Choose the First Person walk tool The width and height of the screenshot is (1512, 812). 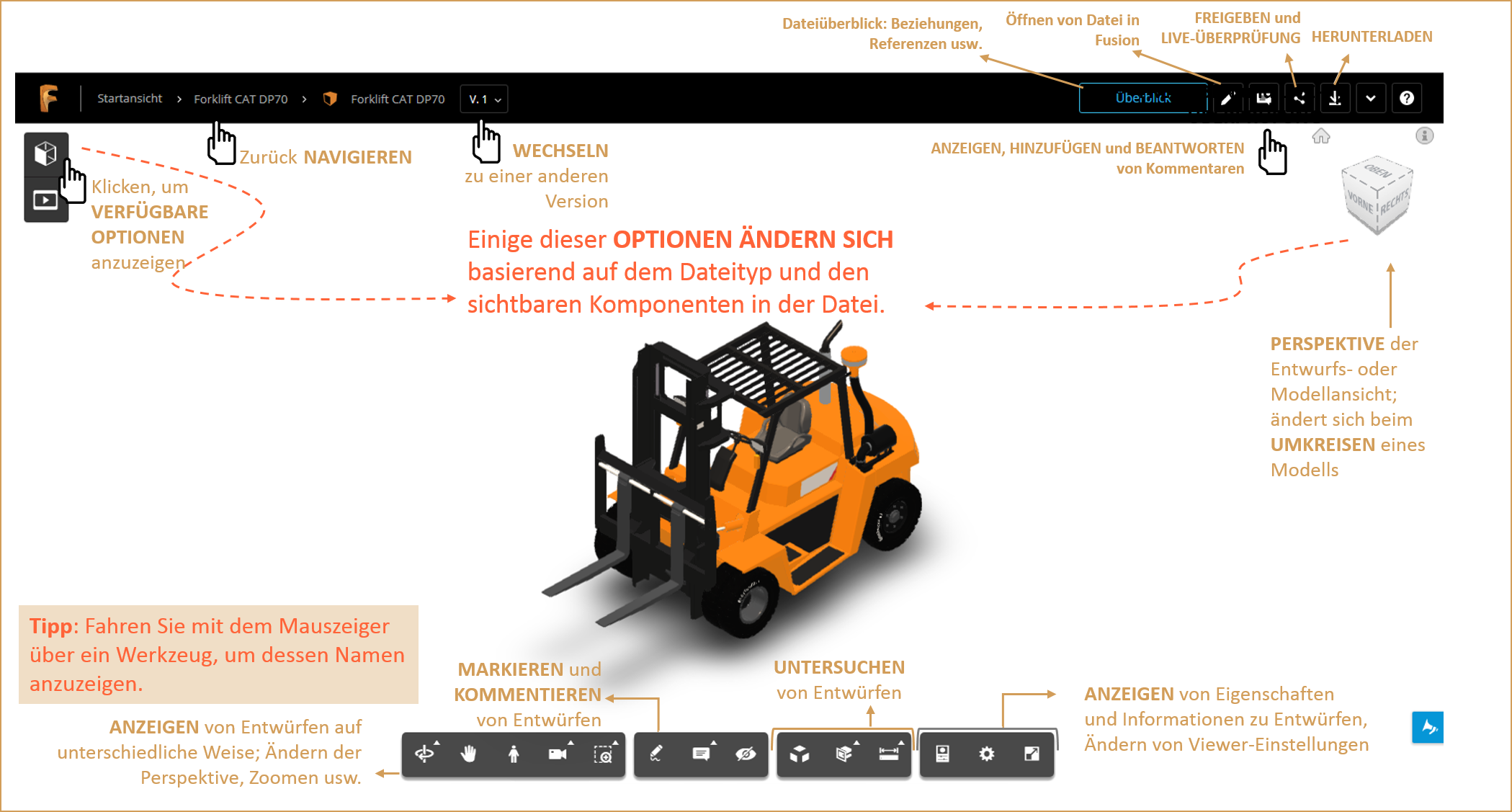514,754
